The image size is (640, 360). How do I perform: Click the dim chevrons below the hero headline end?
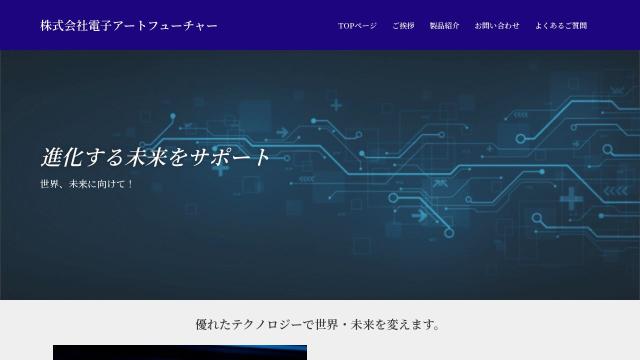[x=307, y=179]
